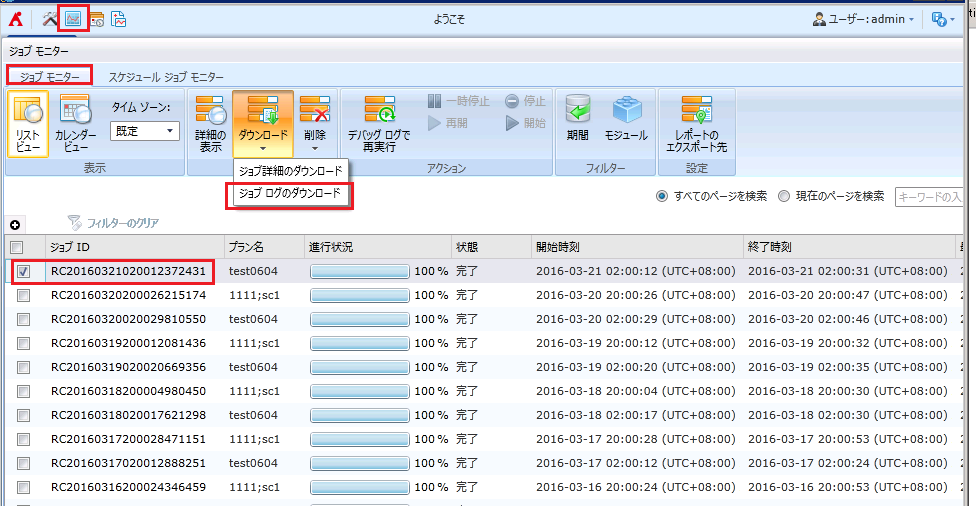Image resolution: width=976 pixels, height=506 pixels.
Task: Click the Job Monitor icon in top toolbar
Action: (x=73, y=18)
